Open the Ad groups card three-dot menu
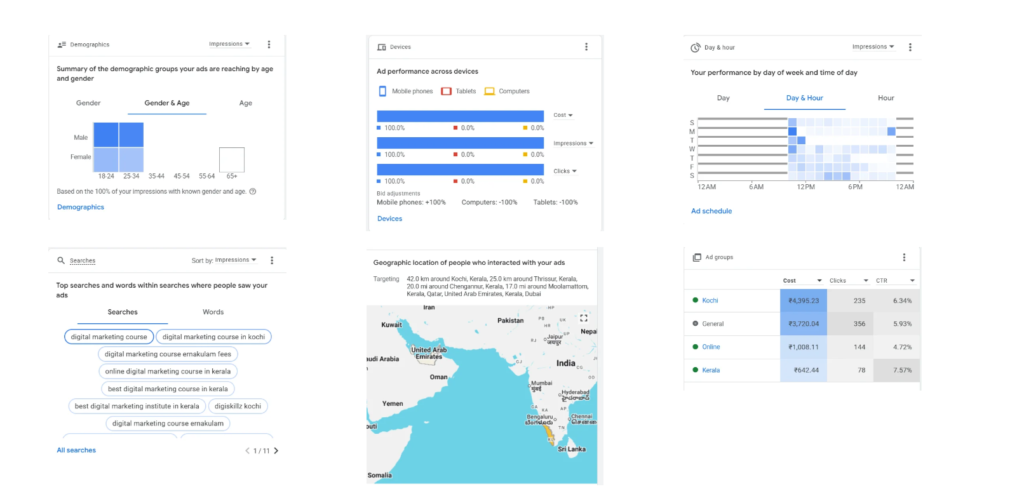 (x=904, y=257)
